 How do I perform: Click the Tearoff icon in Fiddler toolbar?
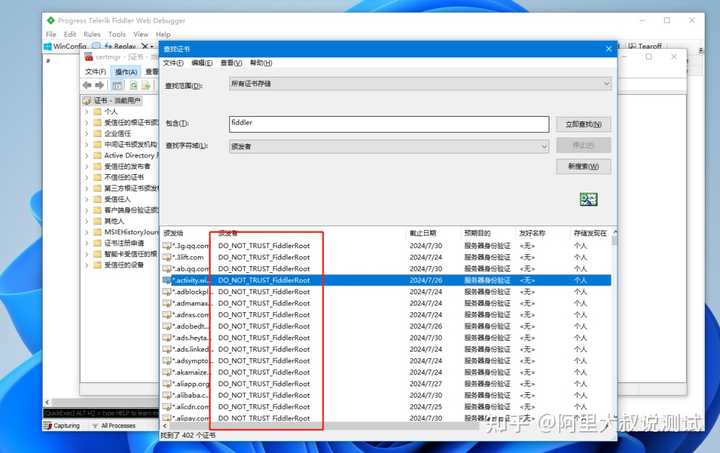(645, 46)
